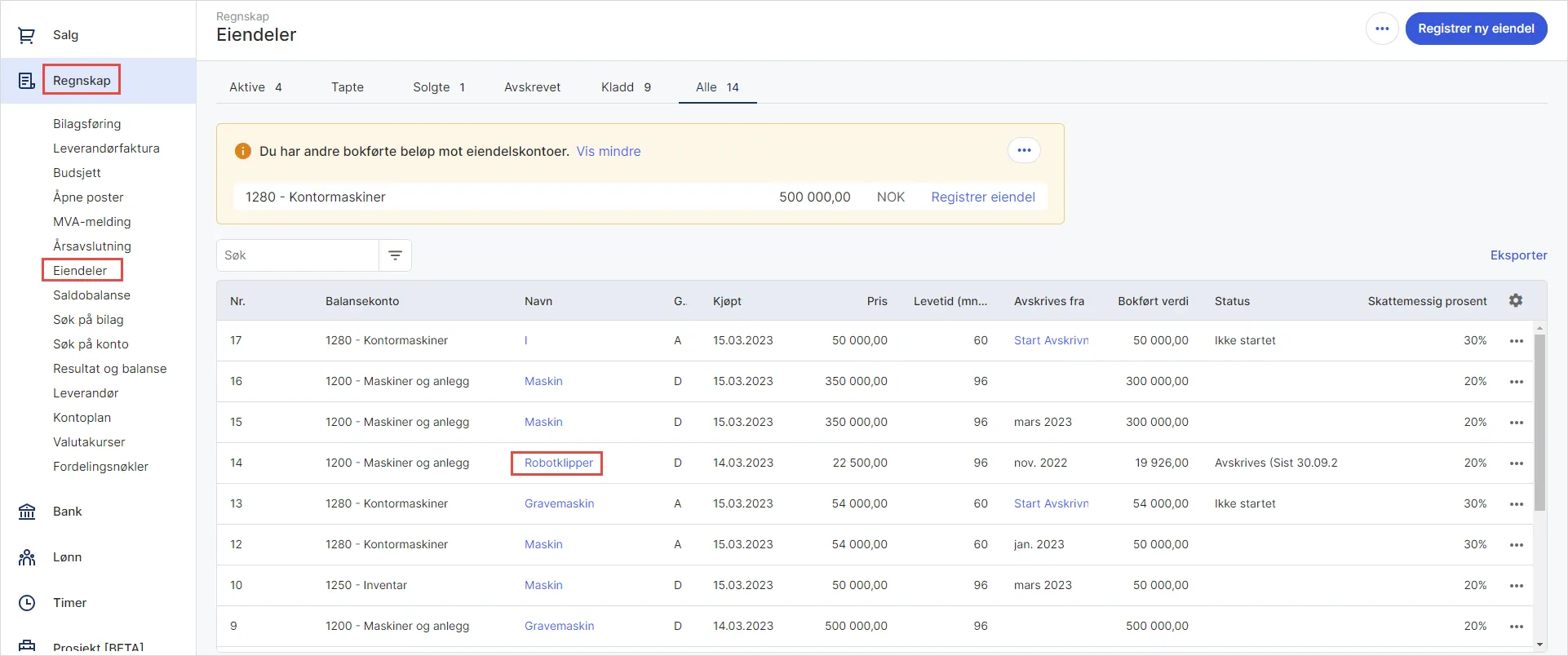Viewport: 1568px width, 656px height.
Task: Open Saldobalanse in the sidebar
Action: [91, 295]
